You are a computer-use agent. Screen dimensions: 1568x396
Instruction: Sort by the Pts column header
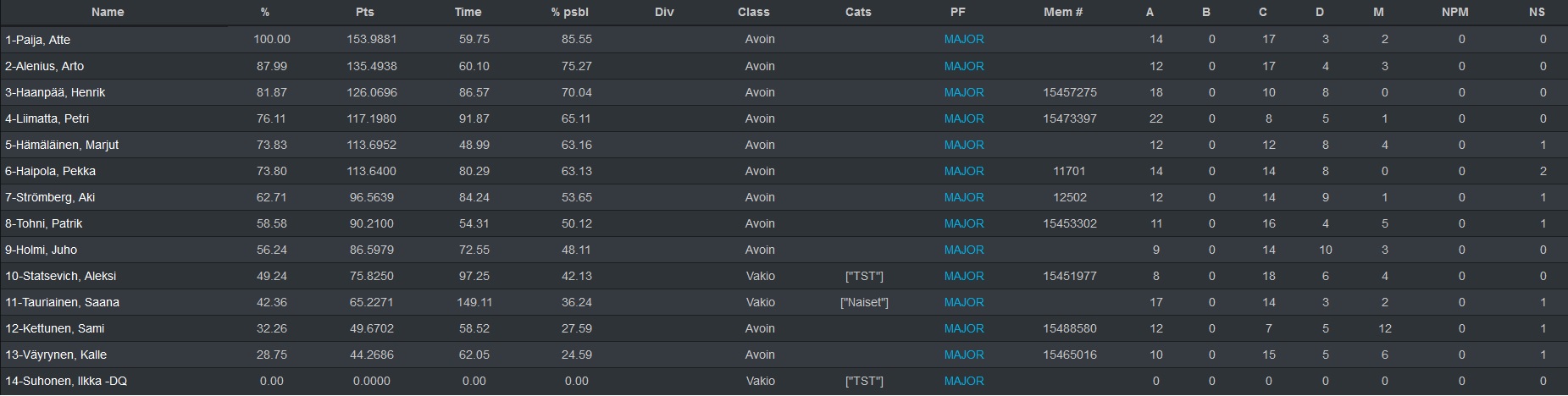click(x=365, y=12)
